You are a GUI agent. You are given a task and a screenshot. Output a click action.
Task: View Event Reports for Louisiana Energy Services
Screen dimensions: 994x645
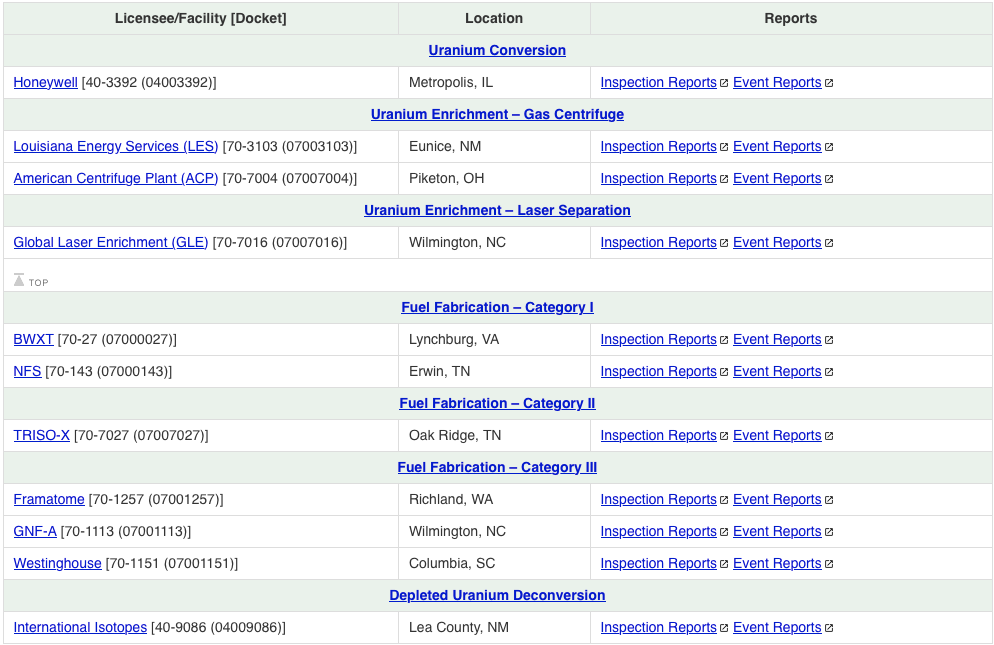(x=777, y=147)
